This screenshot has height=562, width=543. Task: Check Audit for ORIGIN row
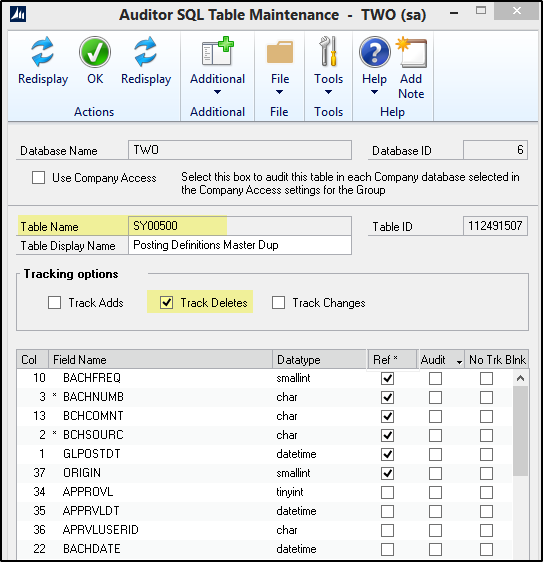point(435,473)
